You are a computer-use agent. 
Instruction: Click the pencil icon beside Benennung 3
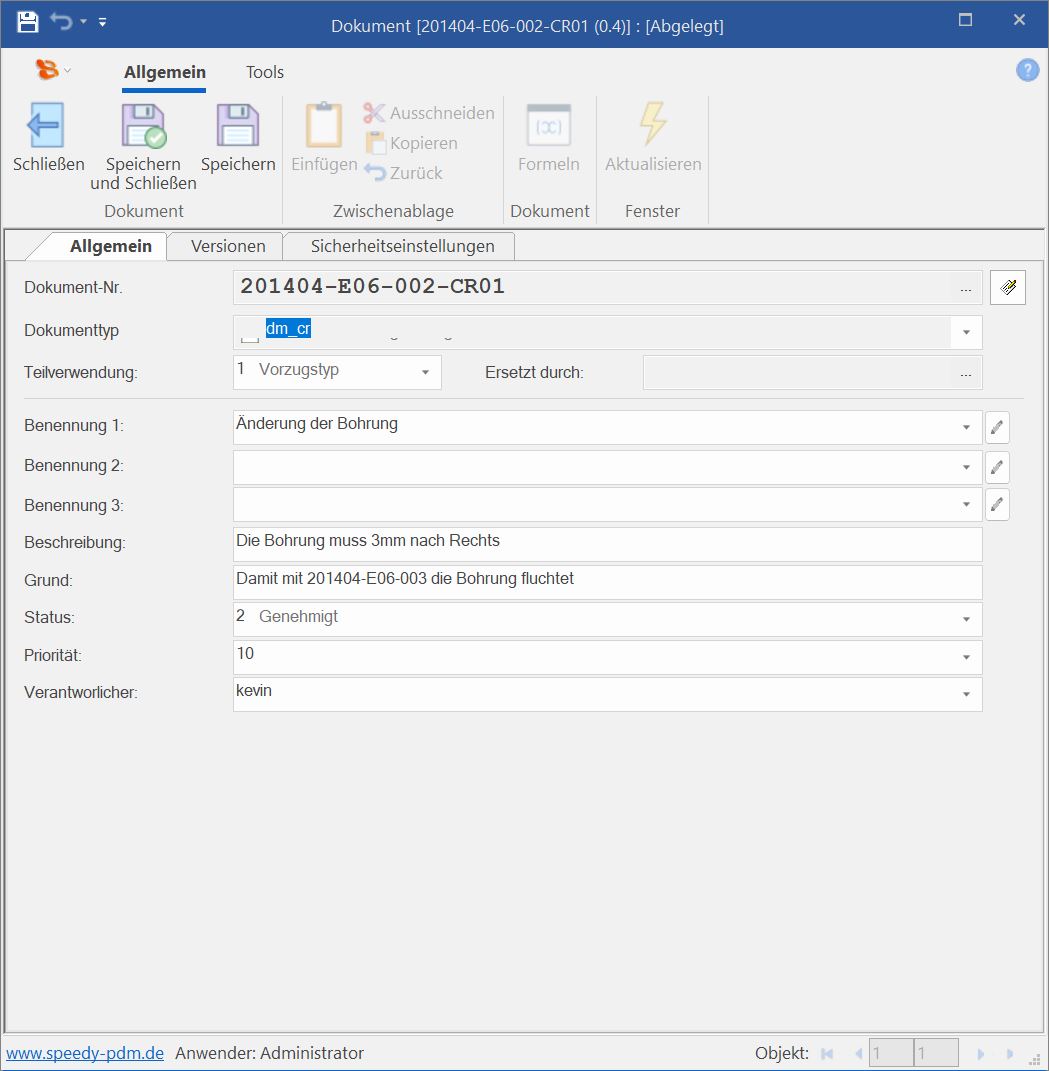997,505
